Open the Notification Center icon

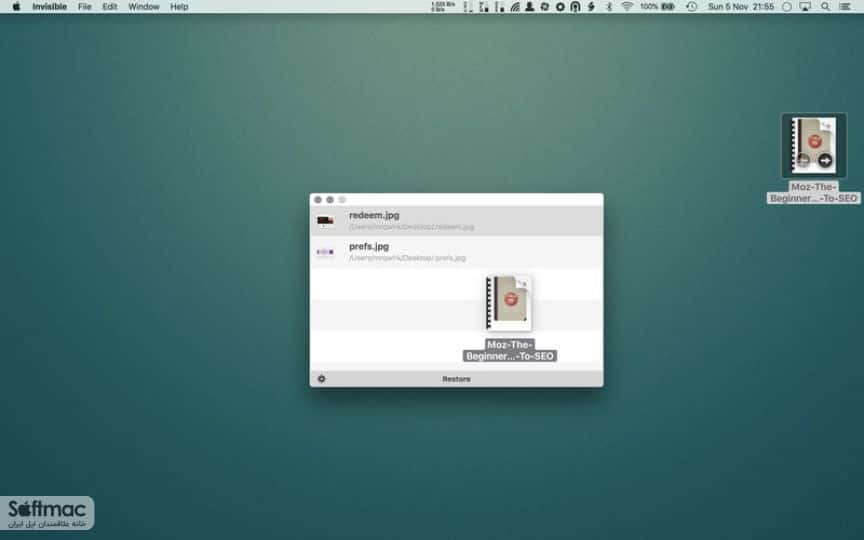[845, 7]
